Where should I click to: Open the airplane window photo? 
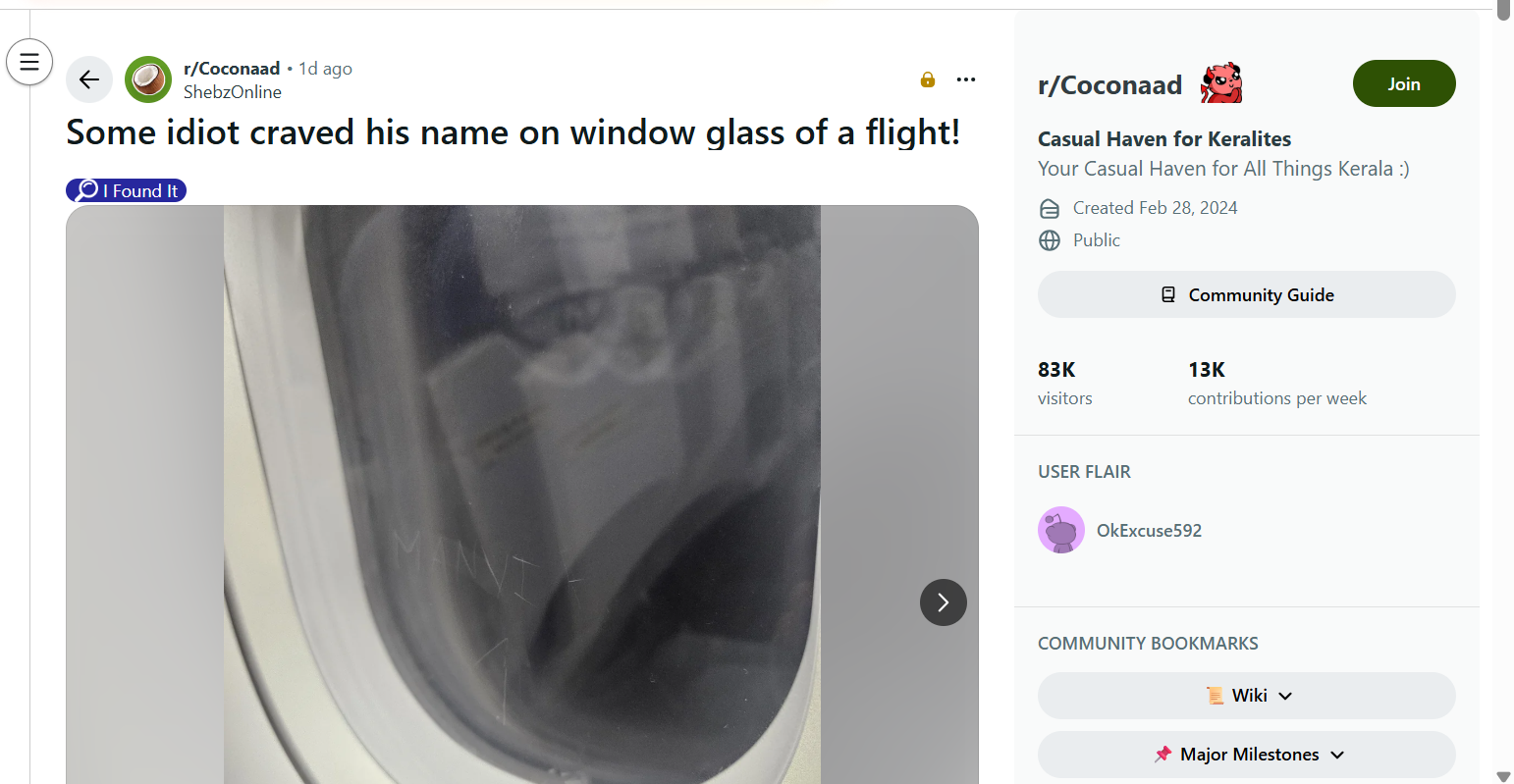point(522,491)
